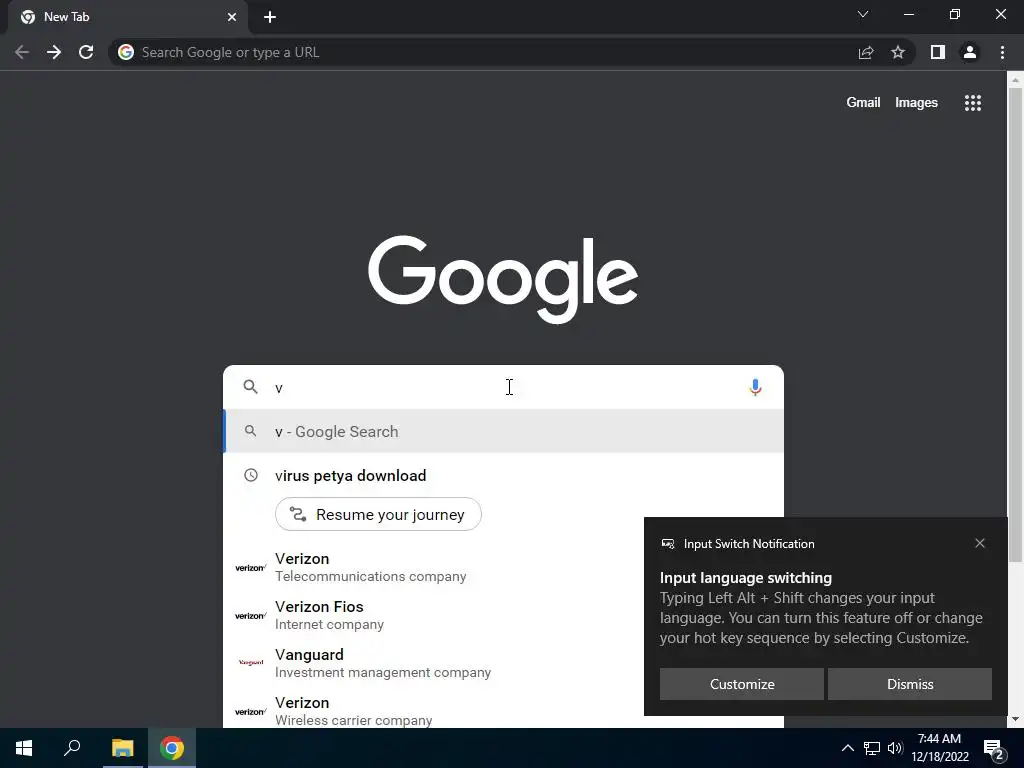Open the Google apps grid
Screen dimensions: 1024x768
tap(973, 103)
